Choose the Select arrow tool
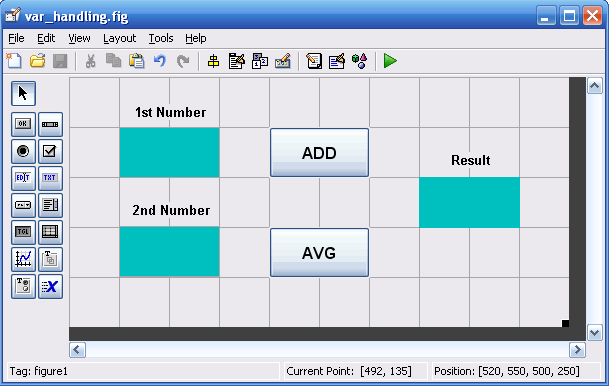 [23, 94]
